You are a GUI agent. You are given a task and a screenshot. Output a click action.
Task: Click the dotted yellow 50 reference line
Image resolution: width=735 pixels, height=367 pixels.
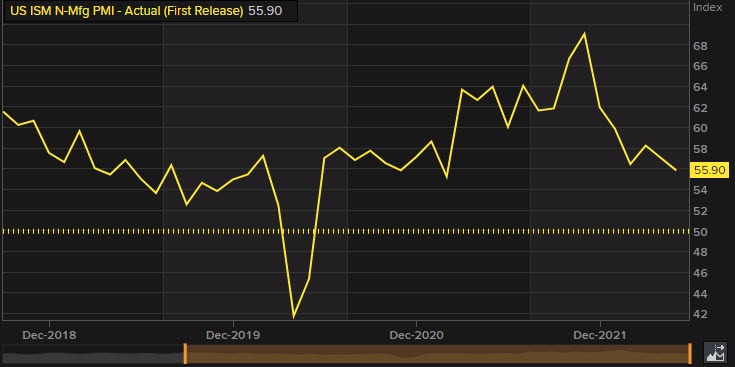[x=346, y=231]
